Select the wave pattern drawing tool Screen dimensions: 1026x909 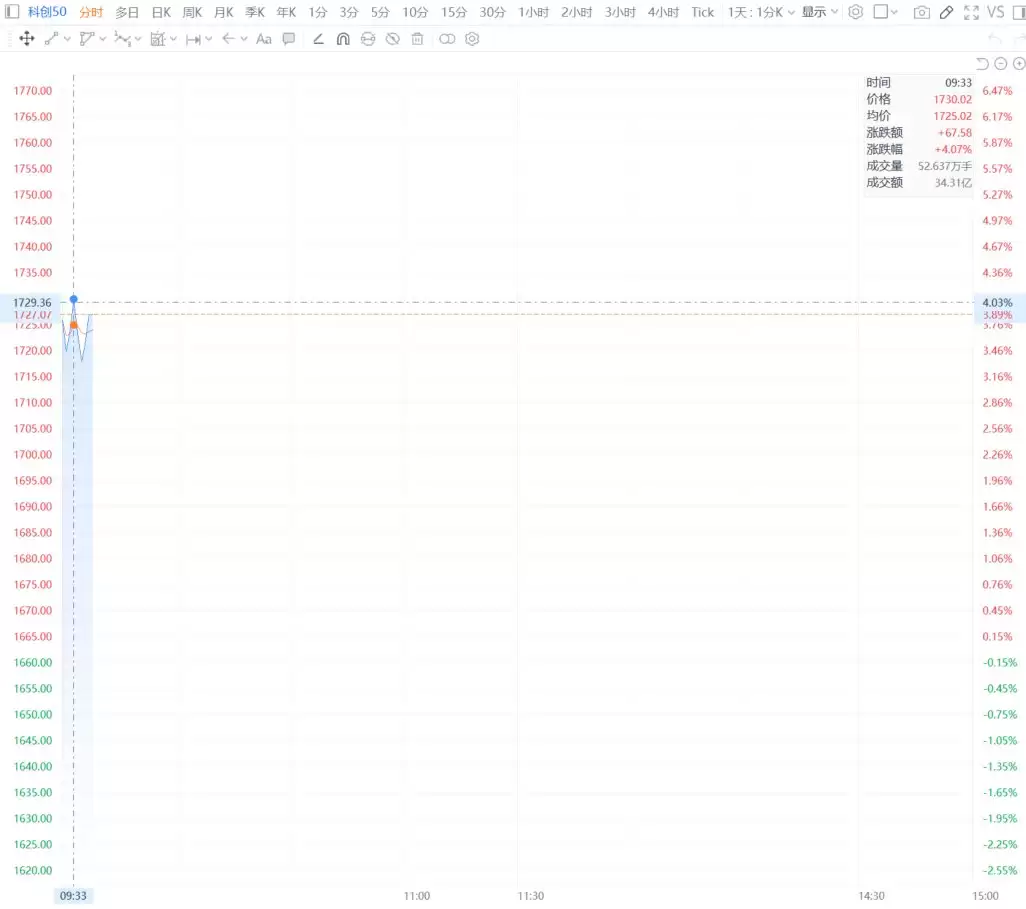122,39
